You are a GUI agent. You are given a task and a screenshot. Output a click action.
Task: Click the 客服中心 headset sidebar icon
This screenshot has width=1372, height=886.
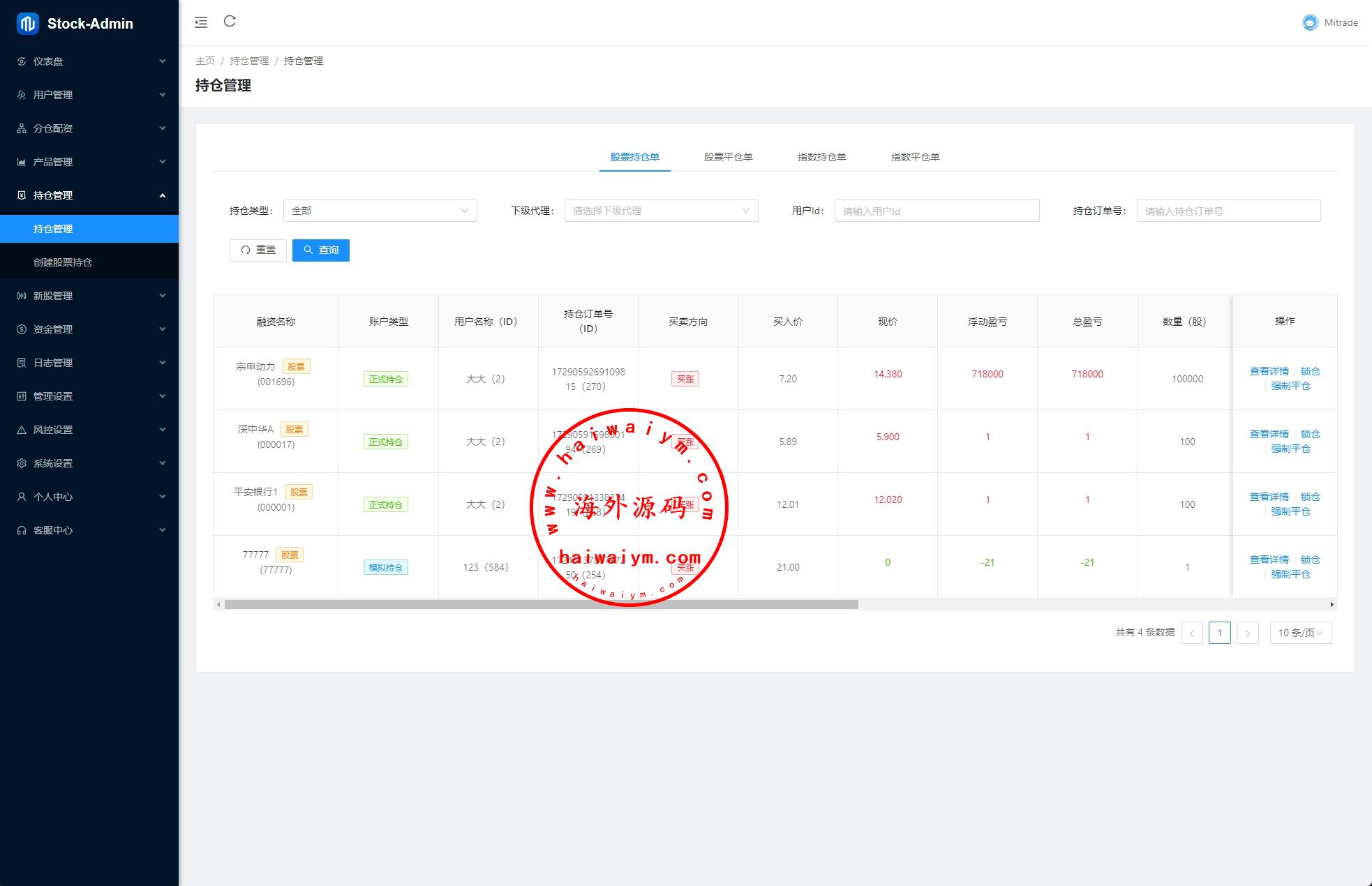pyautogui.click(x=22, y=530)
